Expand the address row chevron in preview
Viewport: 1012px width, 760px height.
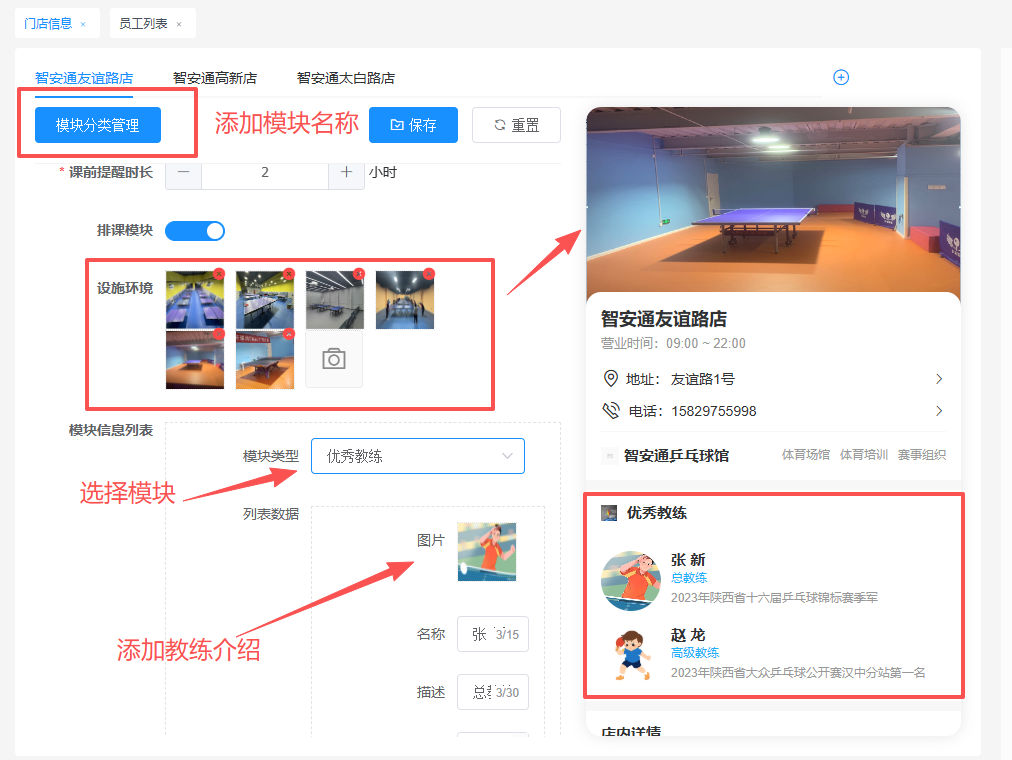click(938, 379)
